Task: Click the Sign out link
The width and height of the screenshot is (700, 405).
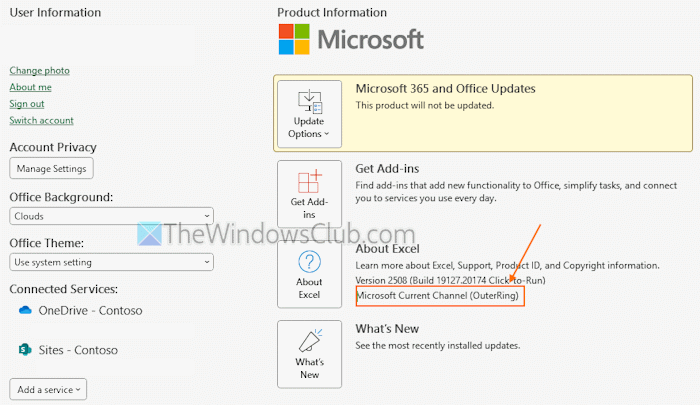Action: [x=27, y=104]
